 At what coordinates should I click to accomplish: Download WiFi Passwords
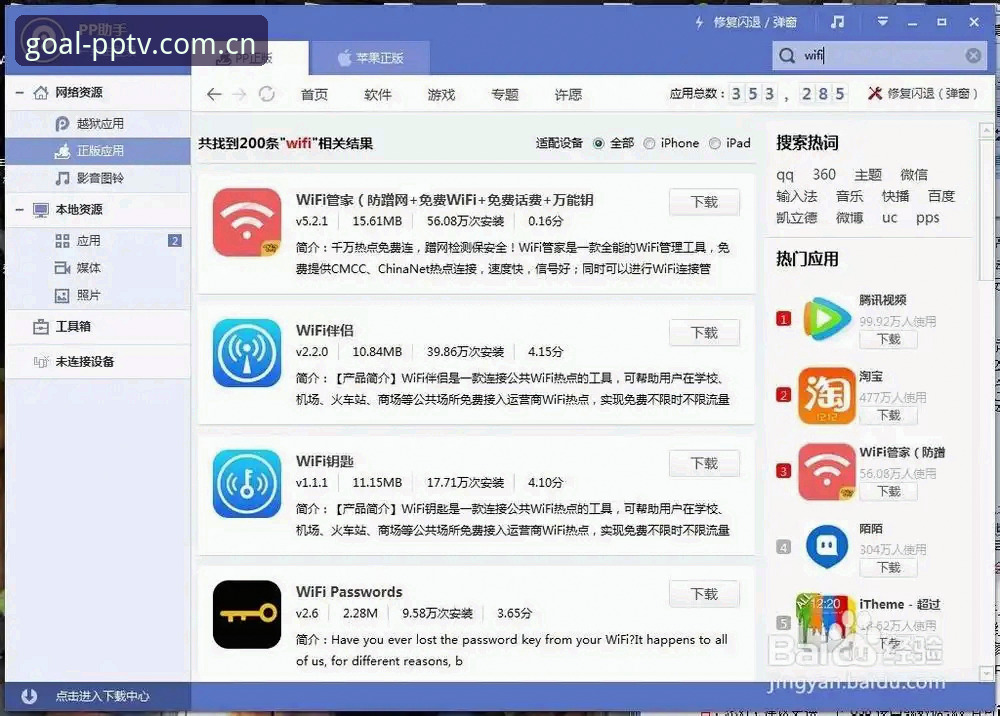point(704,594)
